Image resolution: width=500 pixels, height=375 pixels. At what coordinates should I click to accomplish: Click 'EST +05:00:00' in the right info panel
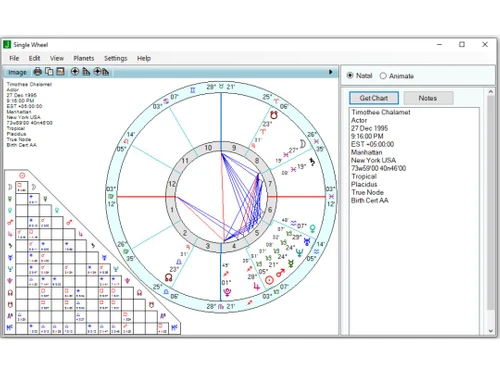point(372,144)
